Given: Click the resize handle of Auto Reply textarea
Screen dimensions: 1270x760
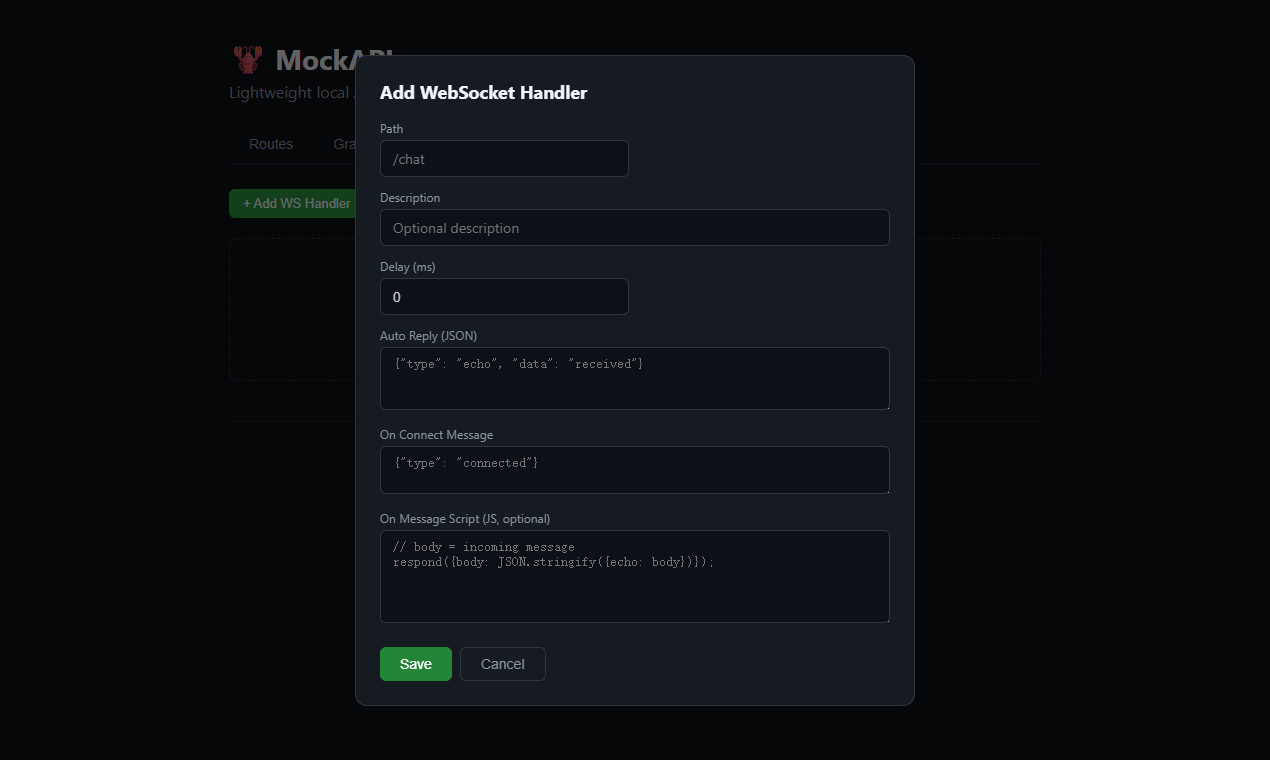Looking at the screenshot, I should (886, 407).
